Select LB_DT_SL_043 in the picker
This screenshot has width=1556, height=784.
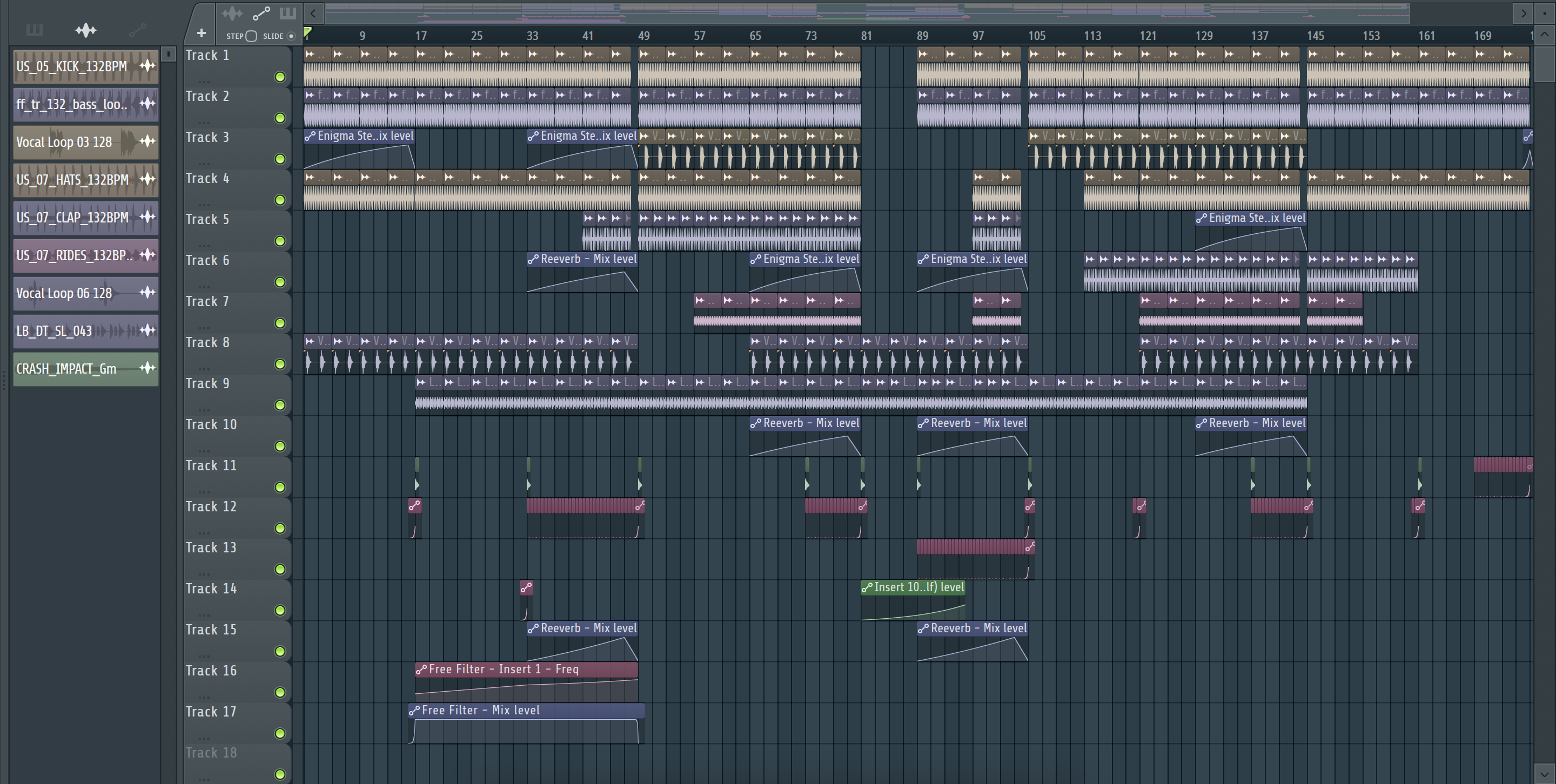pyautogui.click(x=86, y=331)
